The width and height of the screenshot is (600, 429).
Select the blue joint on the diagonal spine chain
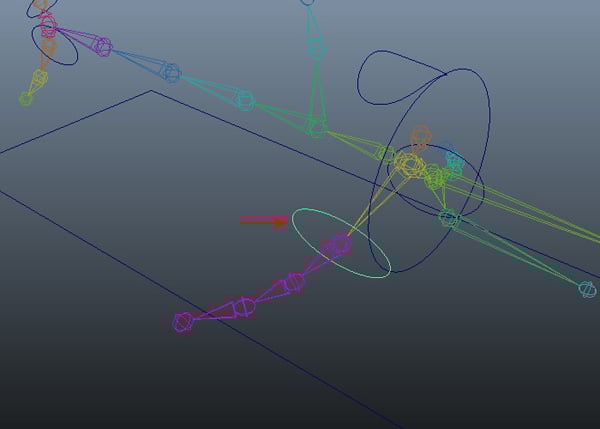point(170,72)
